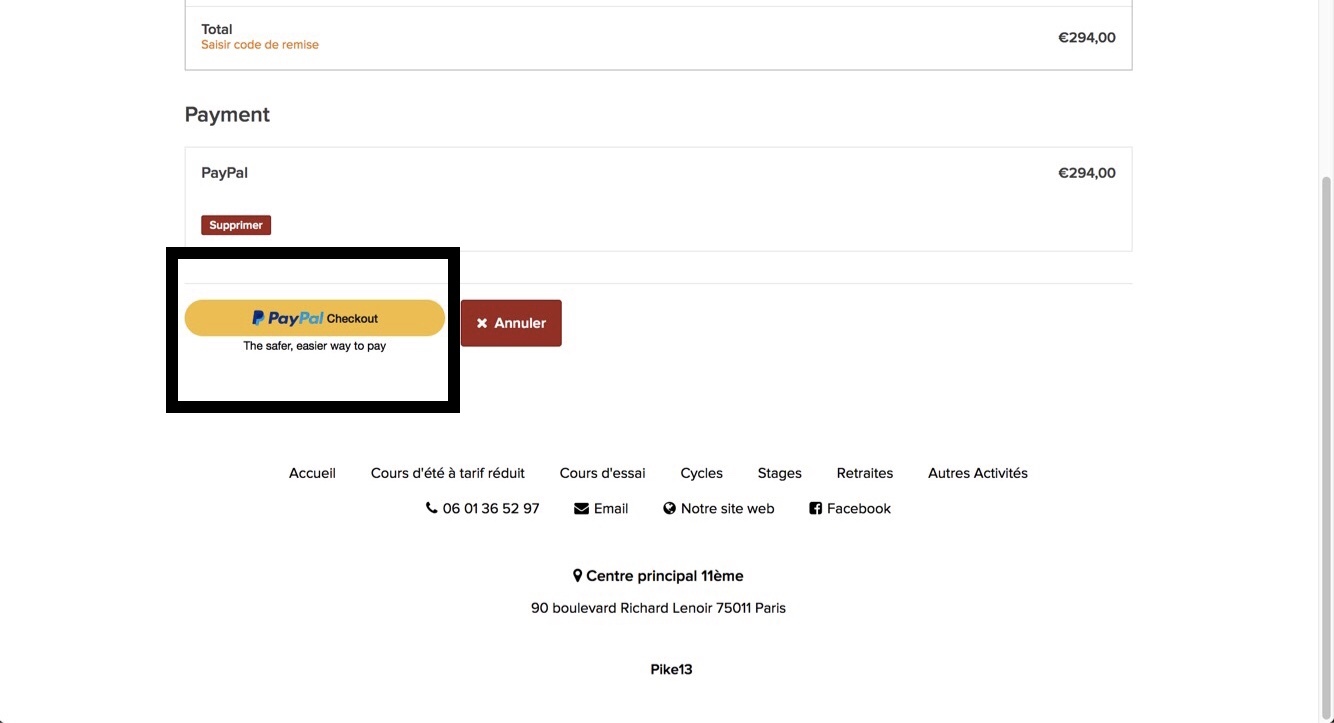Open Retraites link
Viewport: 1334px width, 723px height.
[x=865, y=473]
